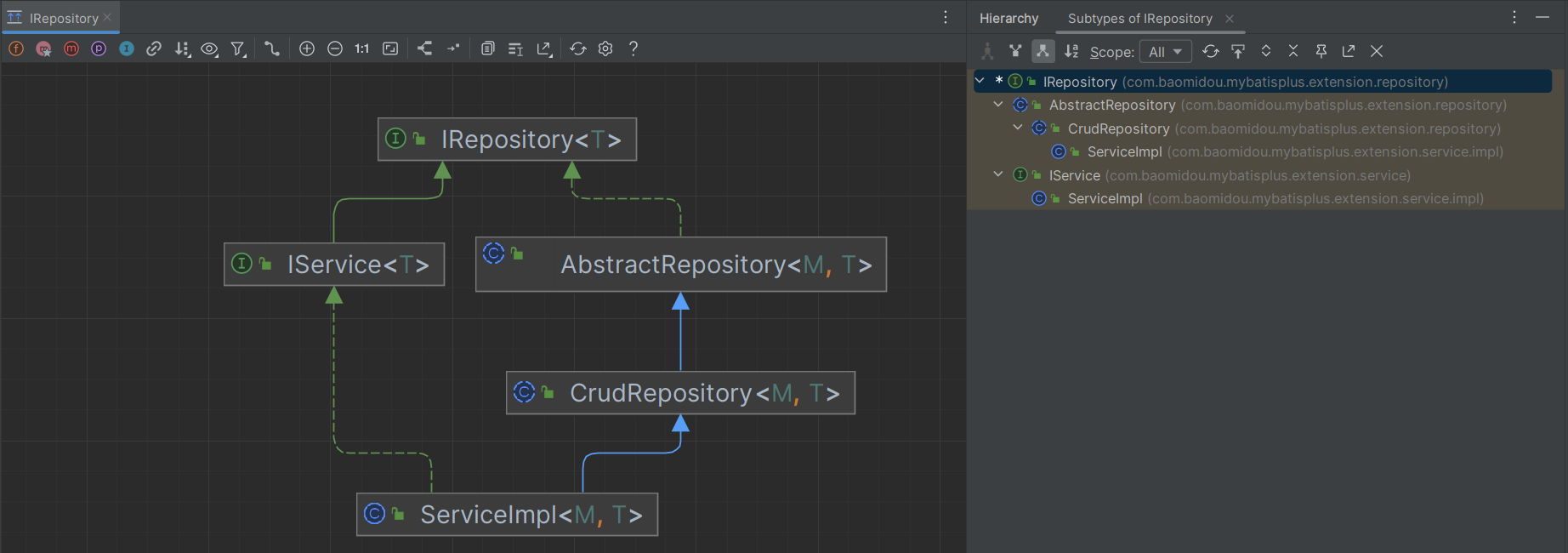Select the Subtypes Hierarchy view button

tap(1043, 51)
